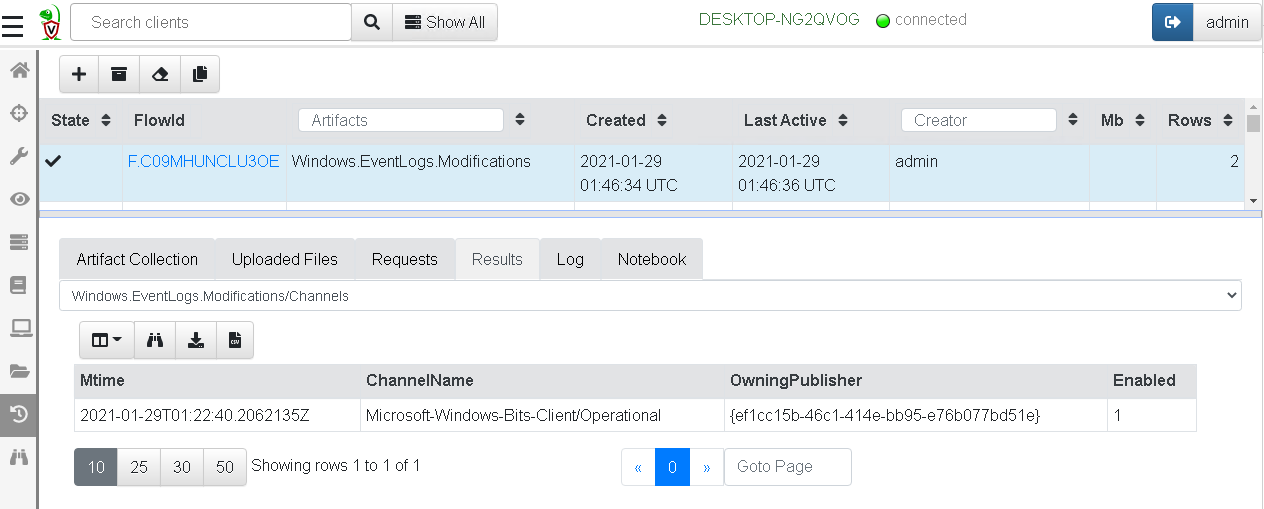Click the binoculars icon above results table
The width and height of the screenshot is (1264, 509).
pyautogui.click(x=155, y=340)
